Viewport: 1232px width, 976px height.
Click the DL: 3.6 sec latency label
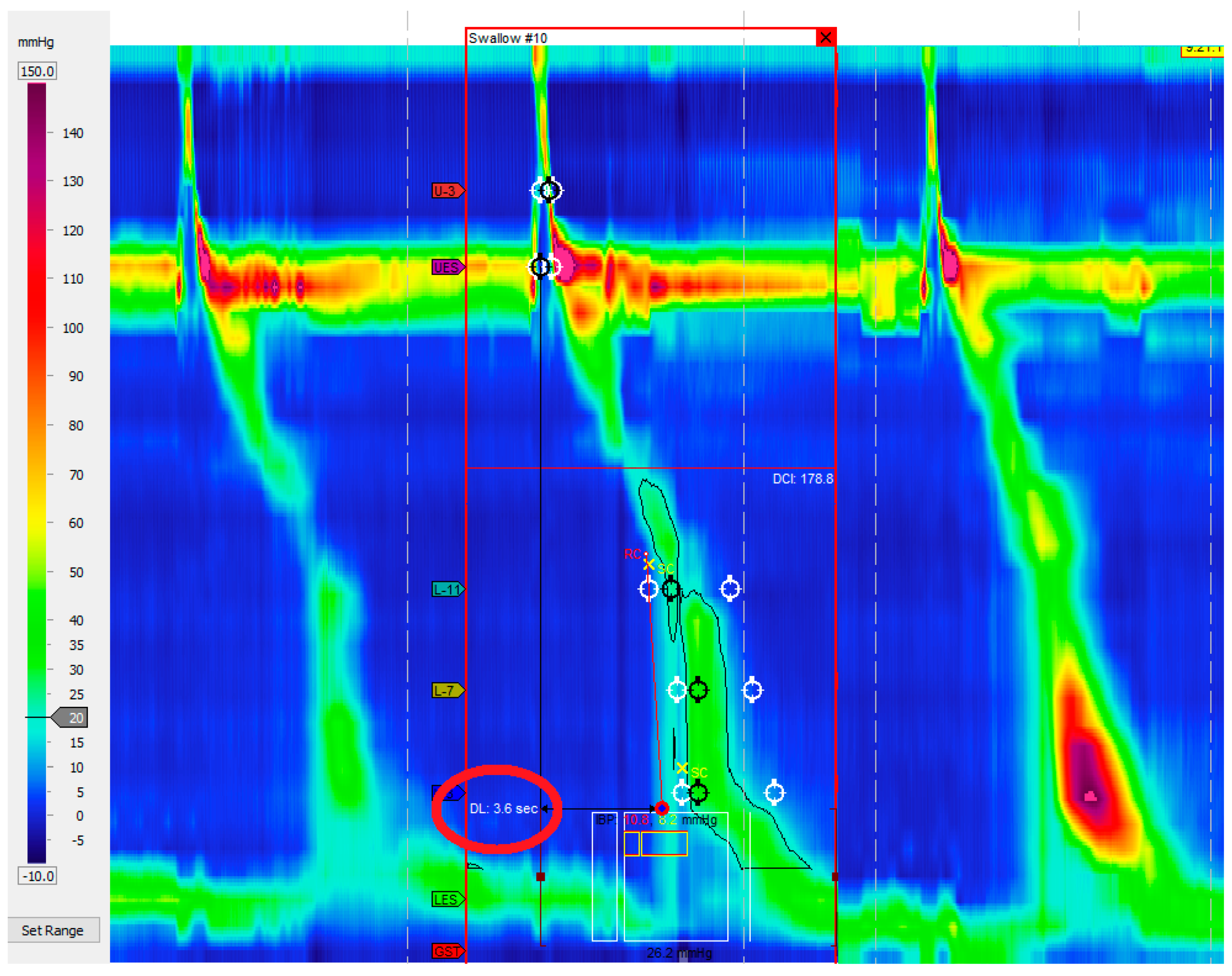click(503, 809)
